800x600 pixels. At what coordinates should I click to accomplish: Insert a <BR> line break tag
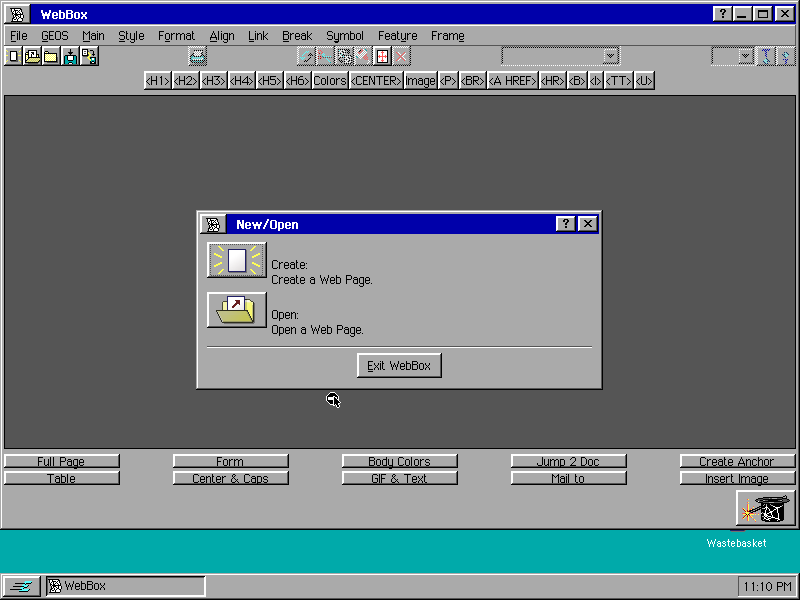(472, 81)
